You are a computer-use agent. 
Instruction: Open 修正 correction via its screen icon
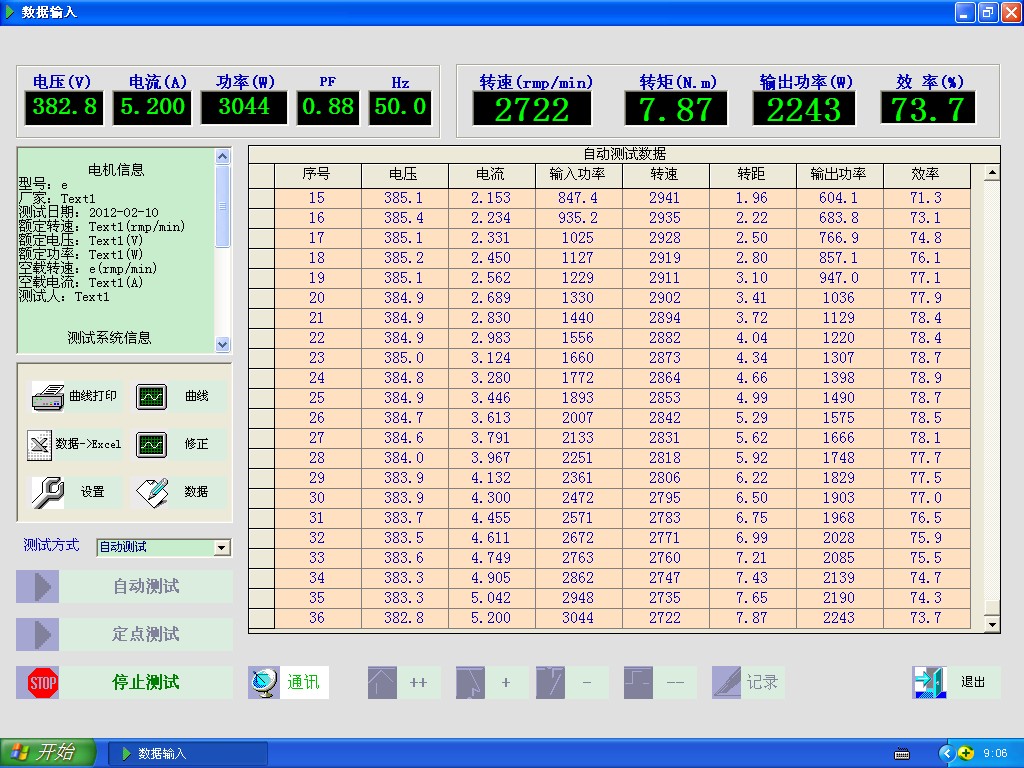tap(150, 444)
